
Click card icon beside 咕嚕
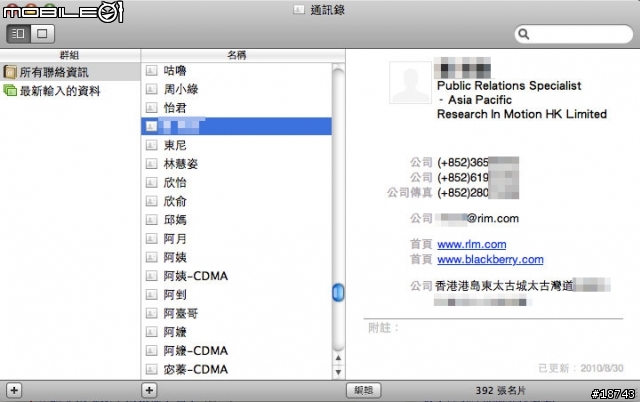[x=151, y=71]
